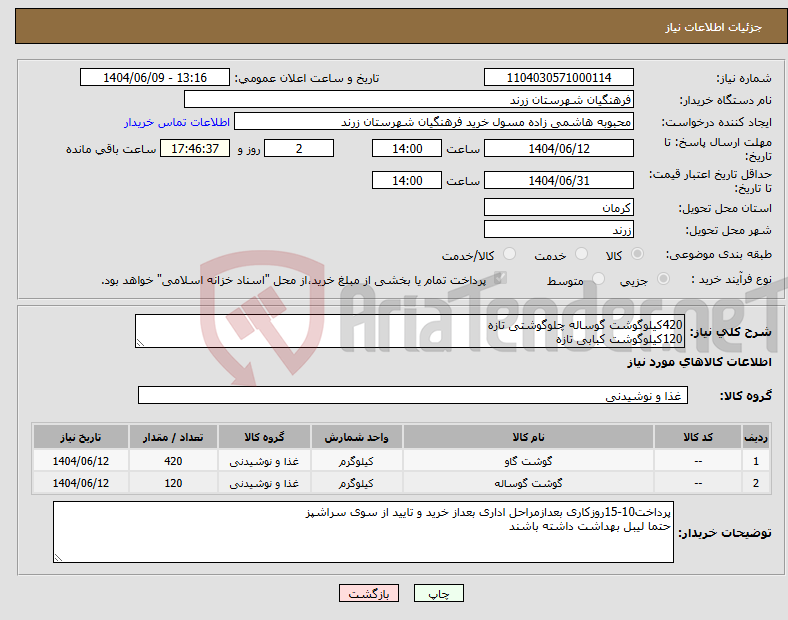Image resolution: width=788 pixels, height=620 pixels.
Task: Click the date cell in گوشت گاو row
Action: [x=80, y=461]
